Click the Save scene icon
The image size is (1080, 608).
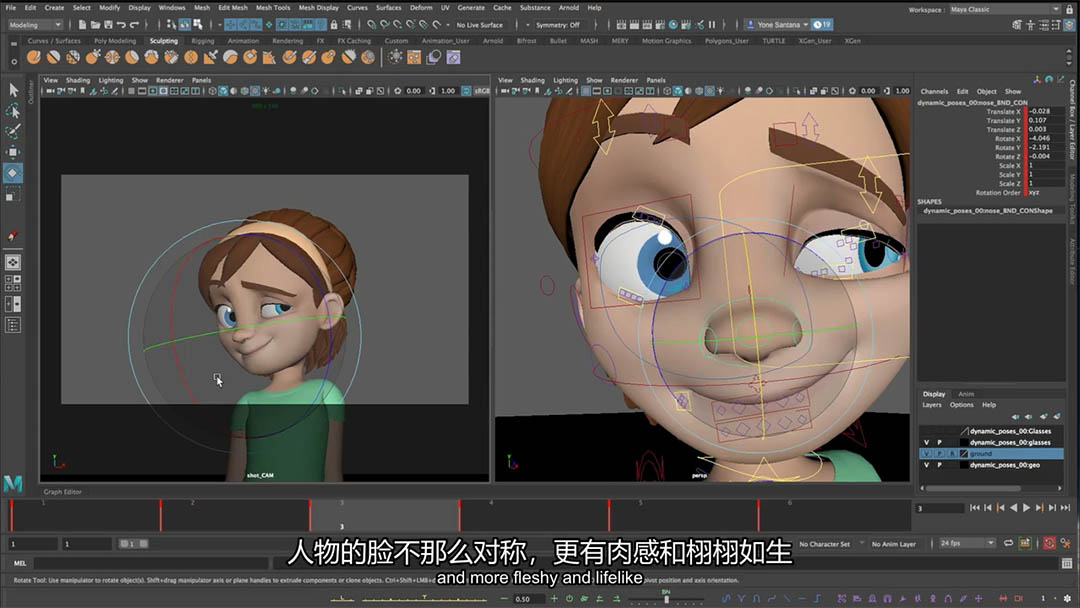108,25
